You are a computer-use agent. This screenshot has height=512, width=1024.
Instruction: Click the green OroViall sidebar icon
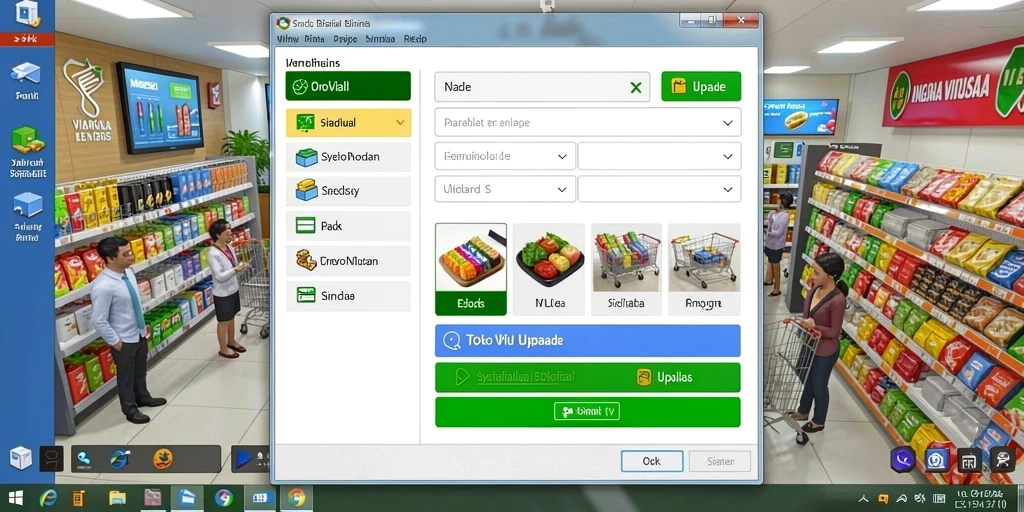coord(300,86)
